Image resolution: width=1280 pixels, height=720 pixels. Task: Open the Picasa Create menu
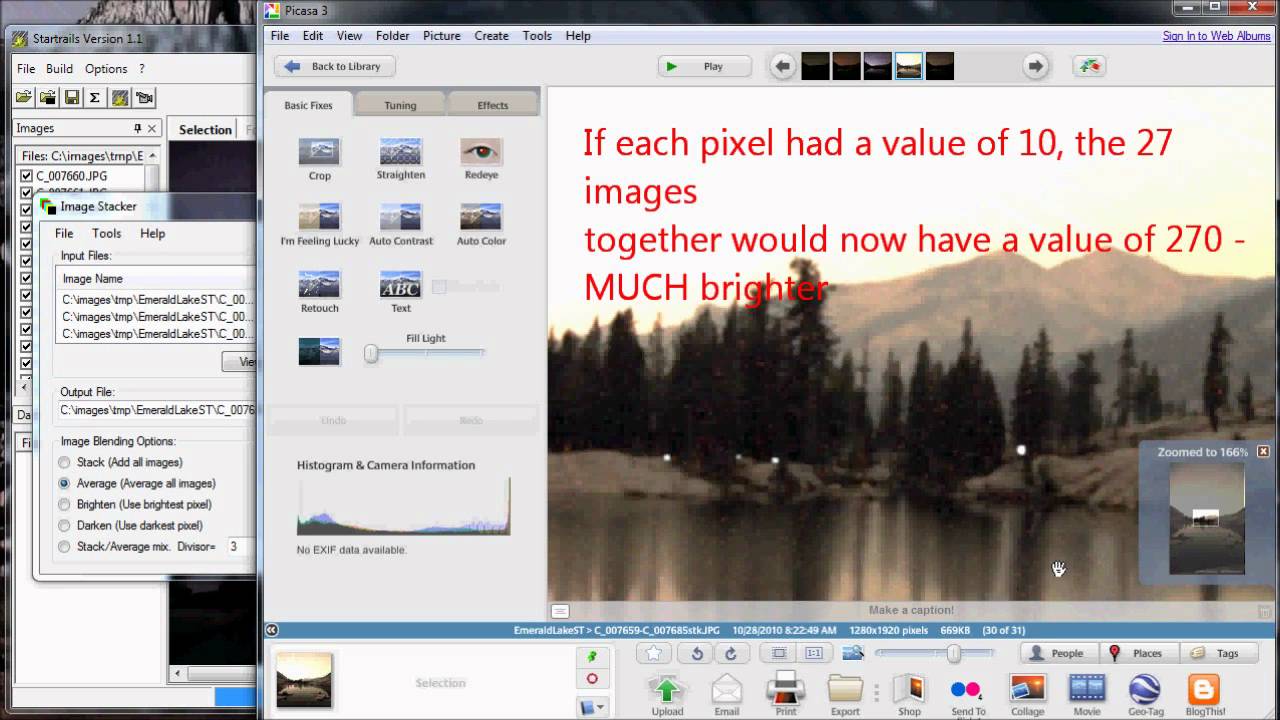(491, 35)
